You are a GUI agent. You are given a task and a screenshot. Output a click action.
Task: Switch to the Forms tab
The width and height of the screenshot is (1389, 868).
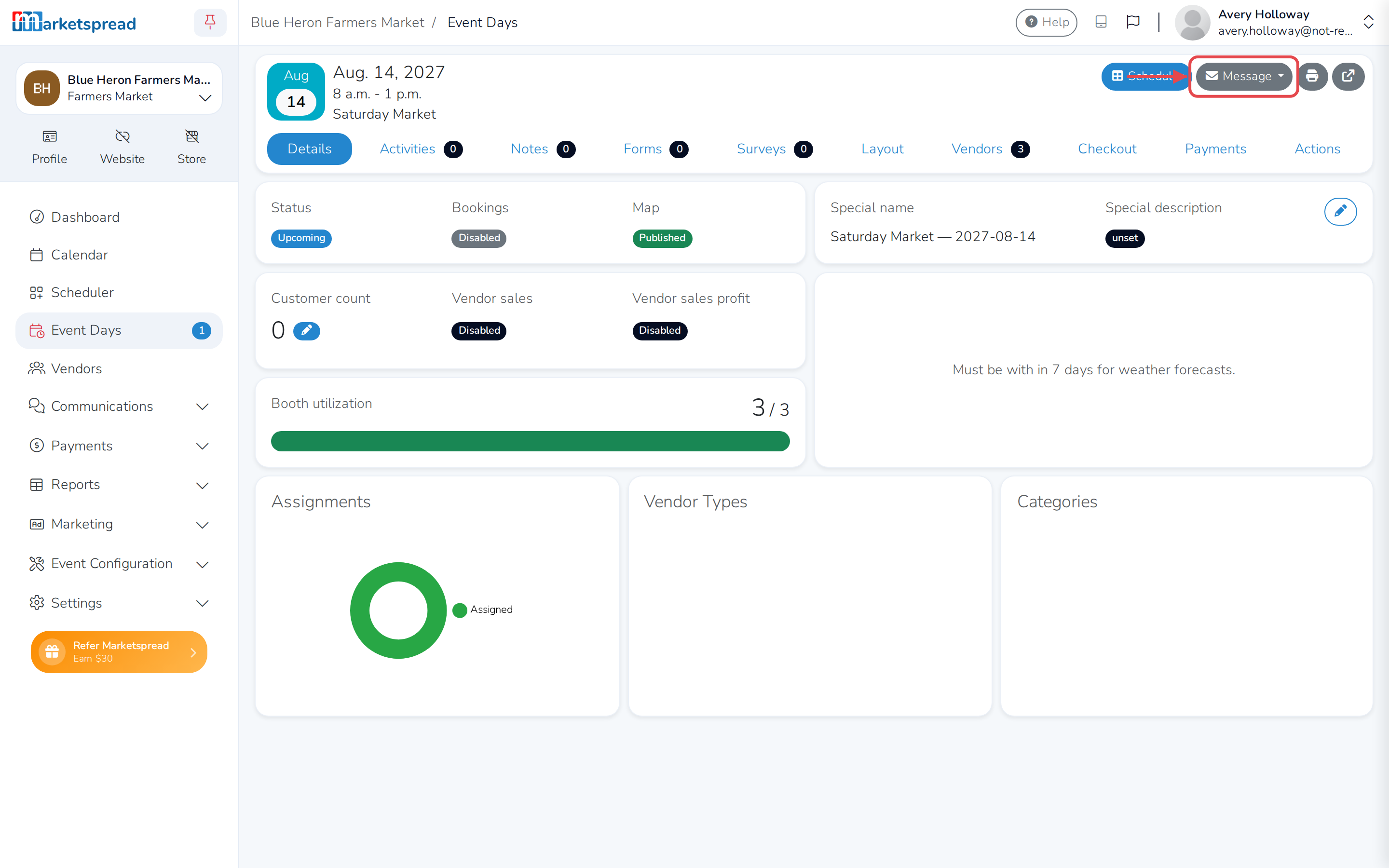655,149
